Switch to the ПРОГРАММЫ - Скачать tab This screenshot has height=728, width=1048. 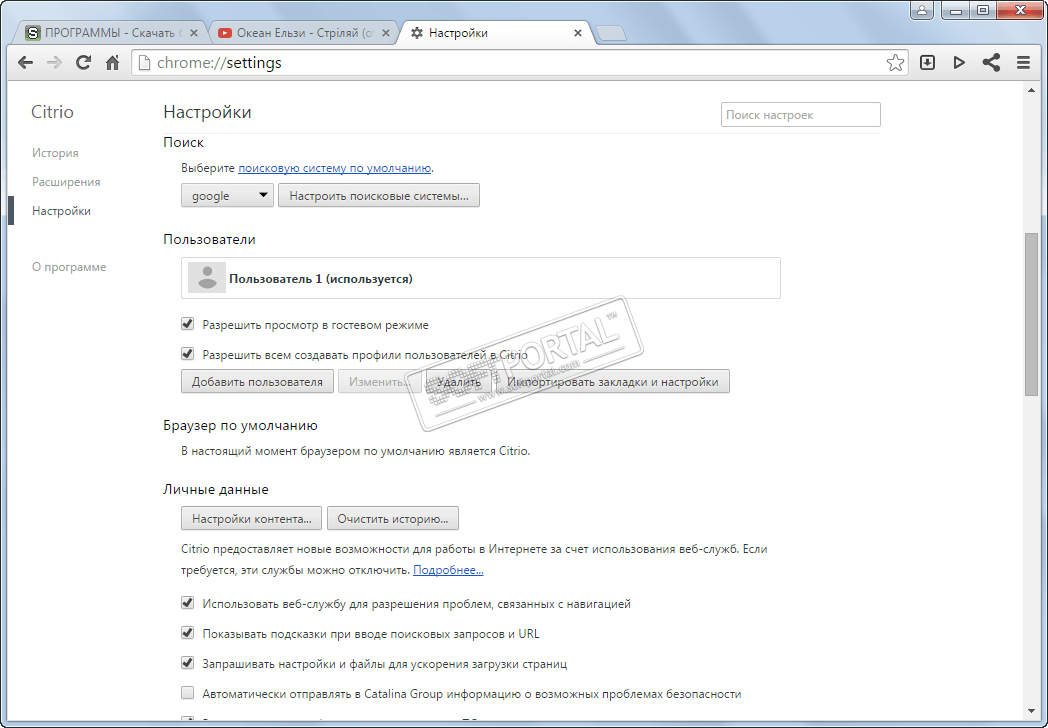pos(111,33)
